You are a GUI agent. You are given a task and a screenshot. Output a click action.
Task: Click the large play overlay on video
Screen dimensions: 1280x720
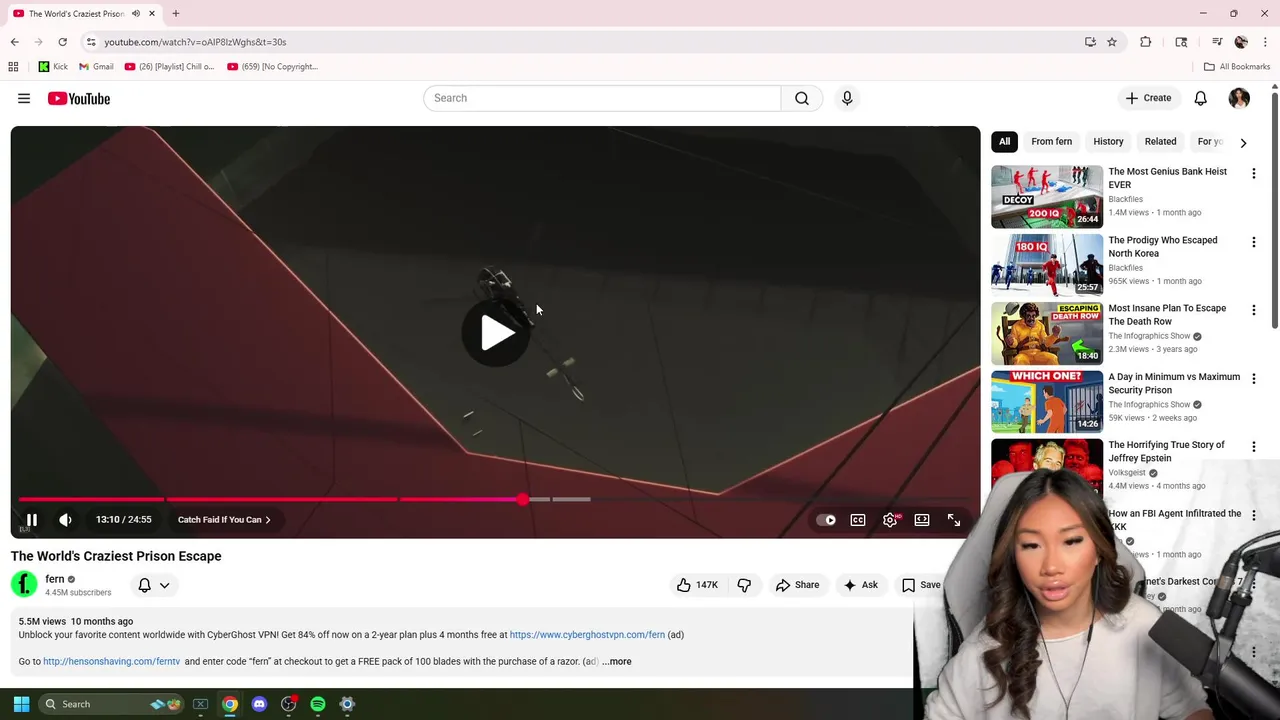[x=496, y=333]
